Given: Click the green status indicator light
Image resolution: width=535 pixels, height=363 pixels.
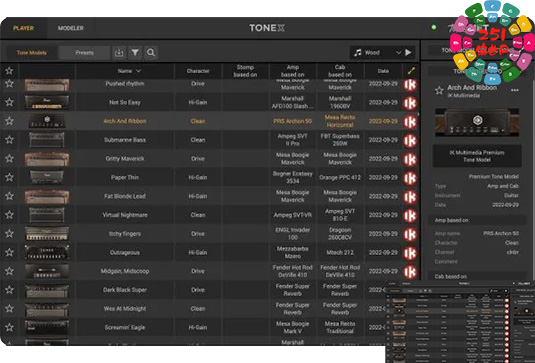Looking at the screenshot, I should [x=434, y=27].
